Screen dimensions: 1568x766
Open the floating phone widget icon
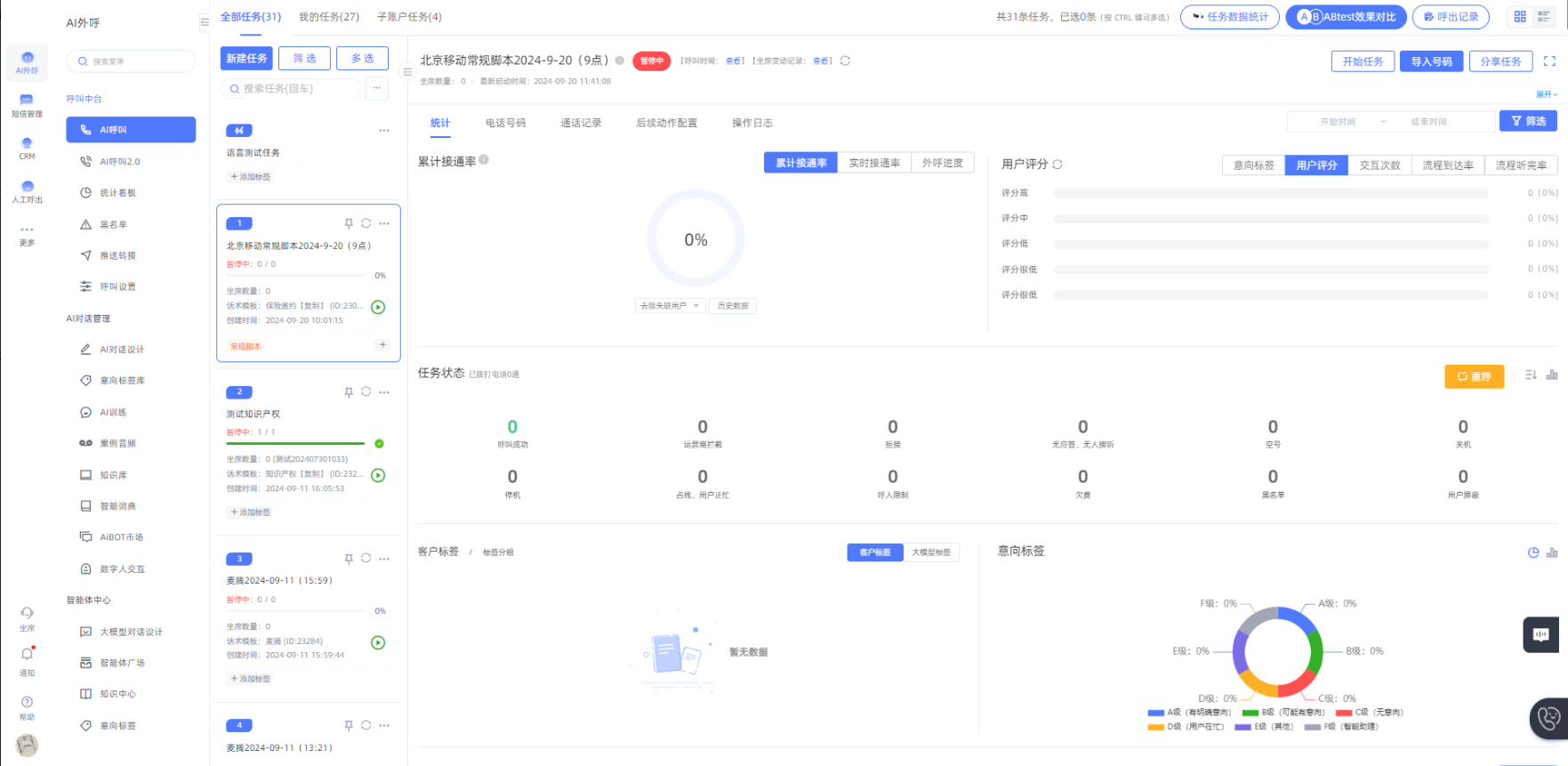[x=1548, y=718]
